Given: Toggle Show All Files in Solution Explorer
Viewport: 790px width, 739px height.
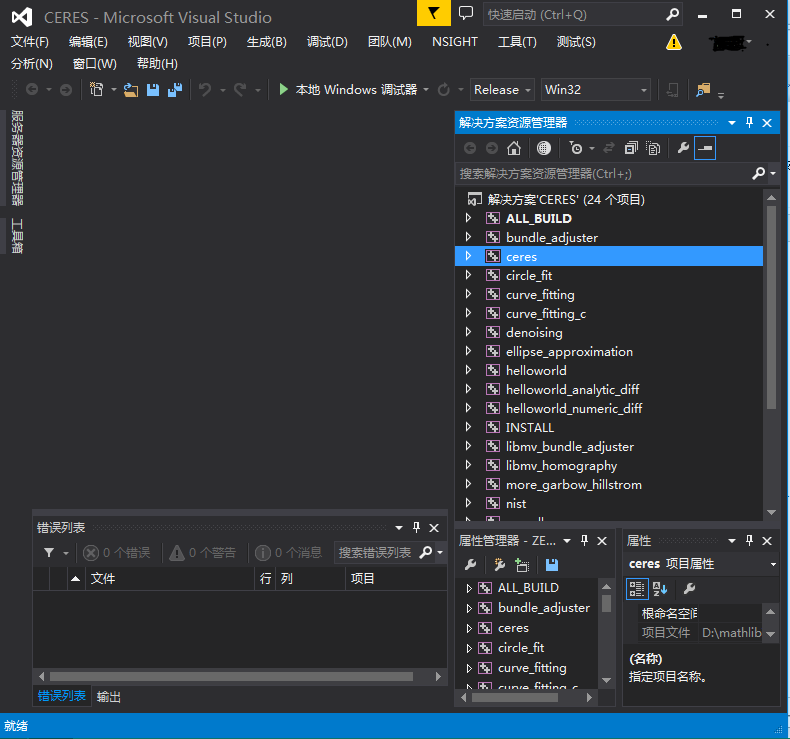Looking at the screenshot, I should [x=653, y=148].
